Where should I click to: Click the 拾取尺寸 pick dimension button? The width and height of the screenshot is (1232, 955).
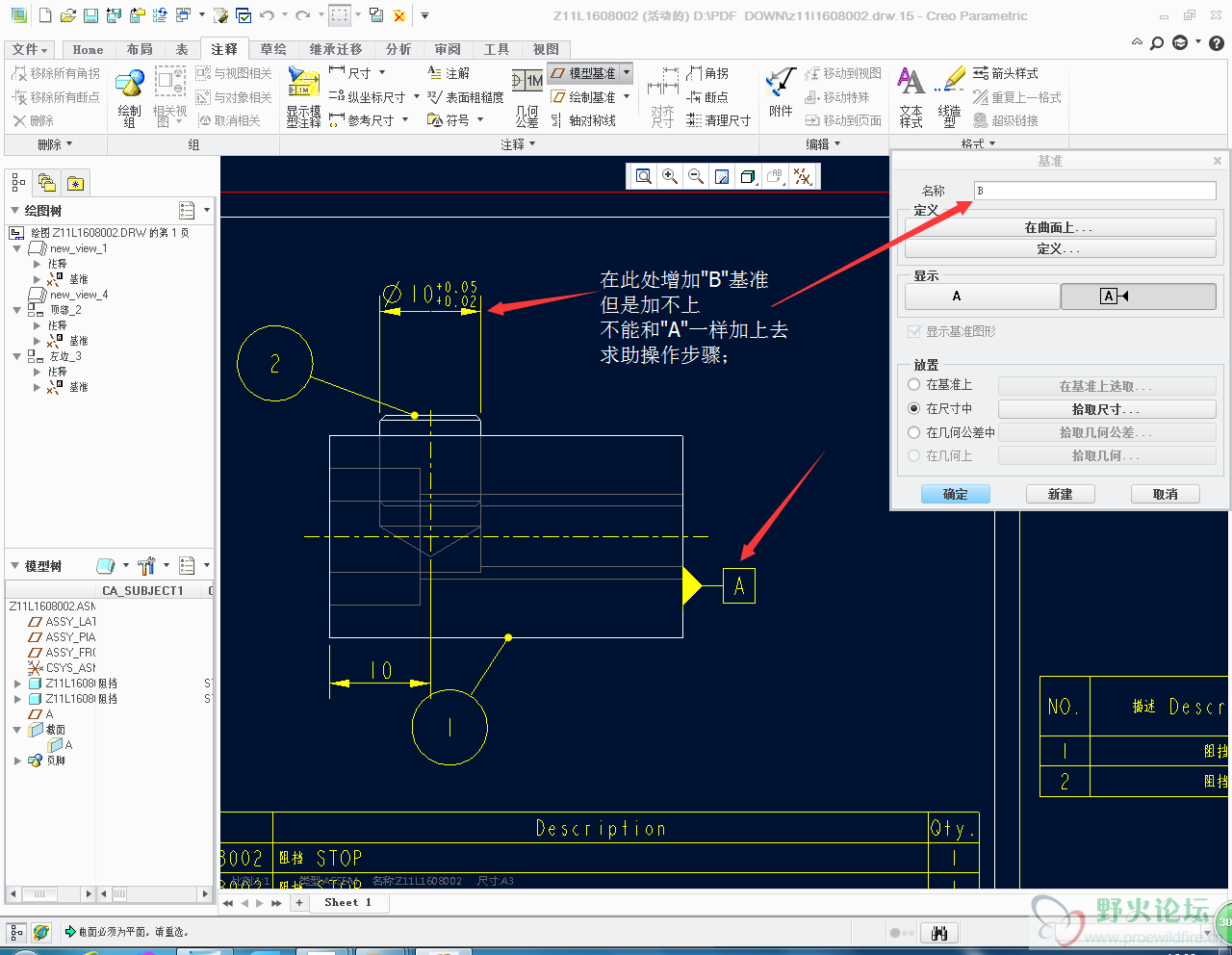1107,409
